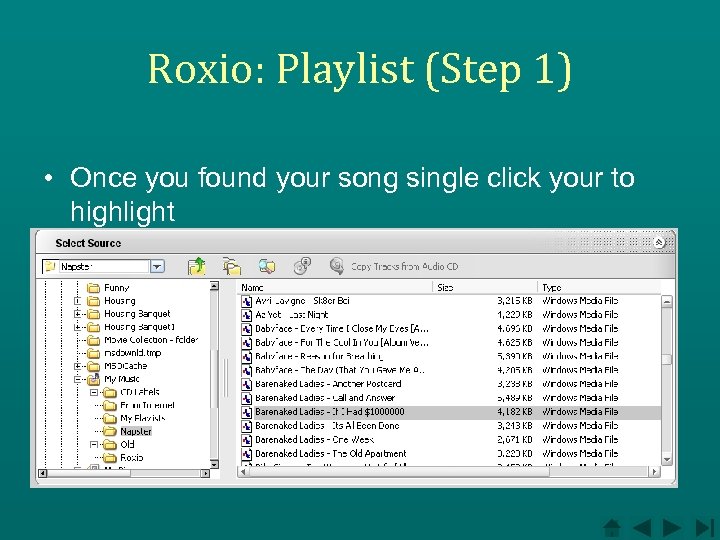Select Barenaked Ladies - One Week file
720x540 pixels.
point(315,439)
